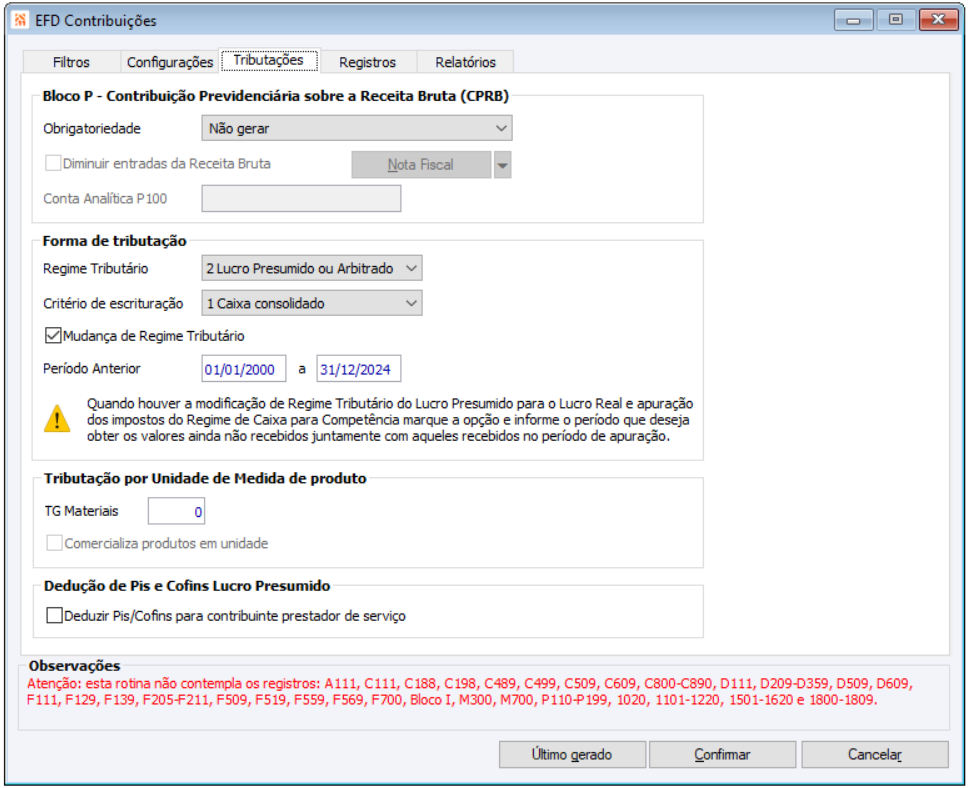Click the Último gerado button

[x=572, y=755]
